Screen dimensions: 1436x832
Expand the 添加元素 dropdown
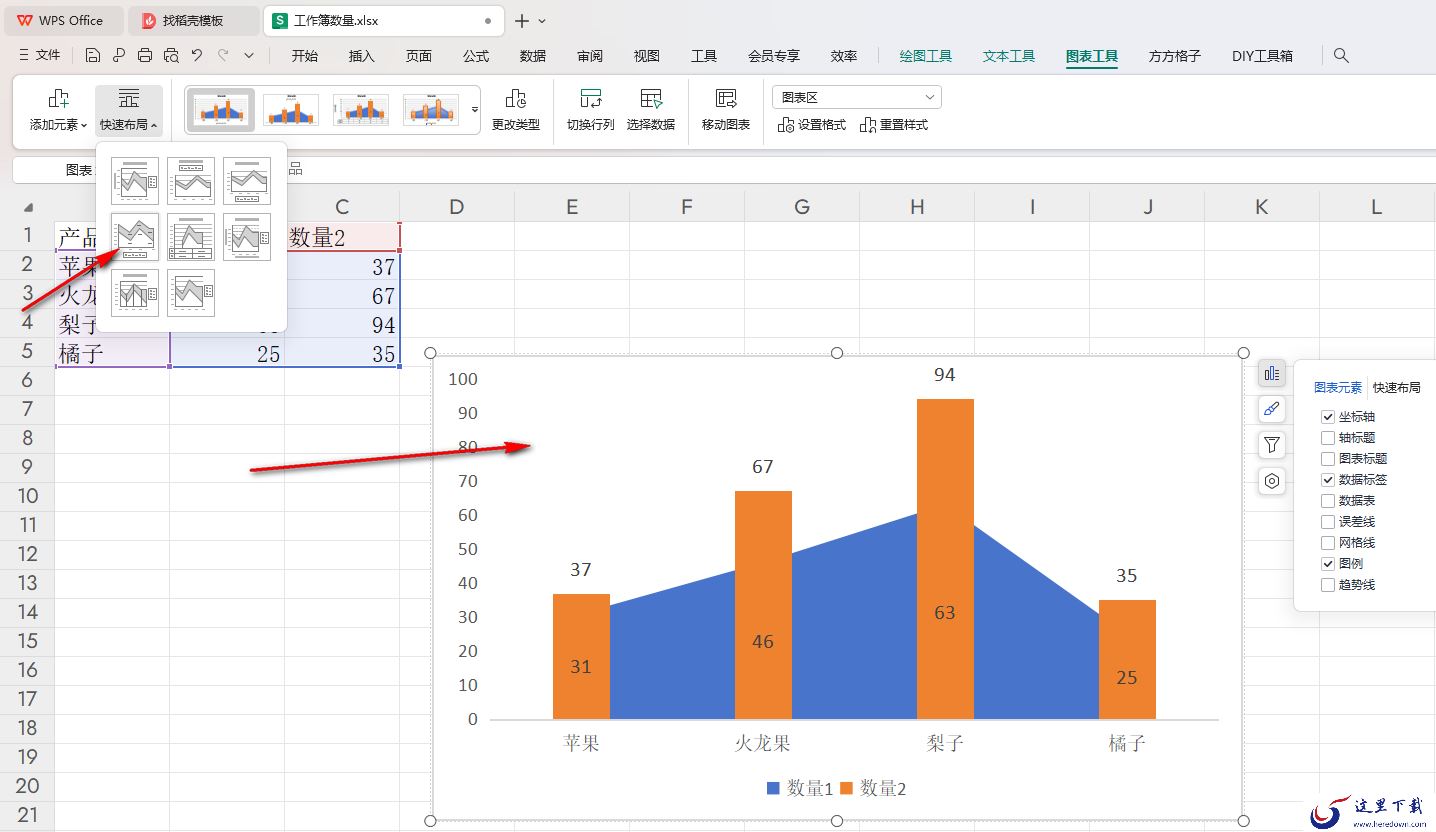pyautogui.click(x=58, y=125)
